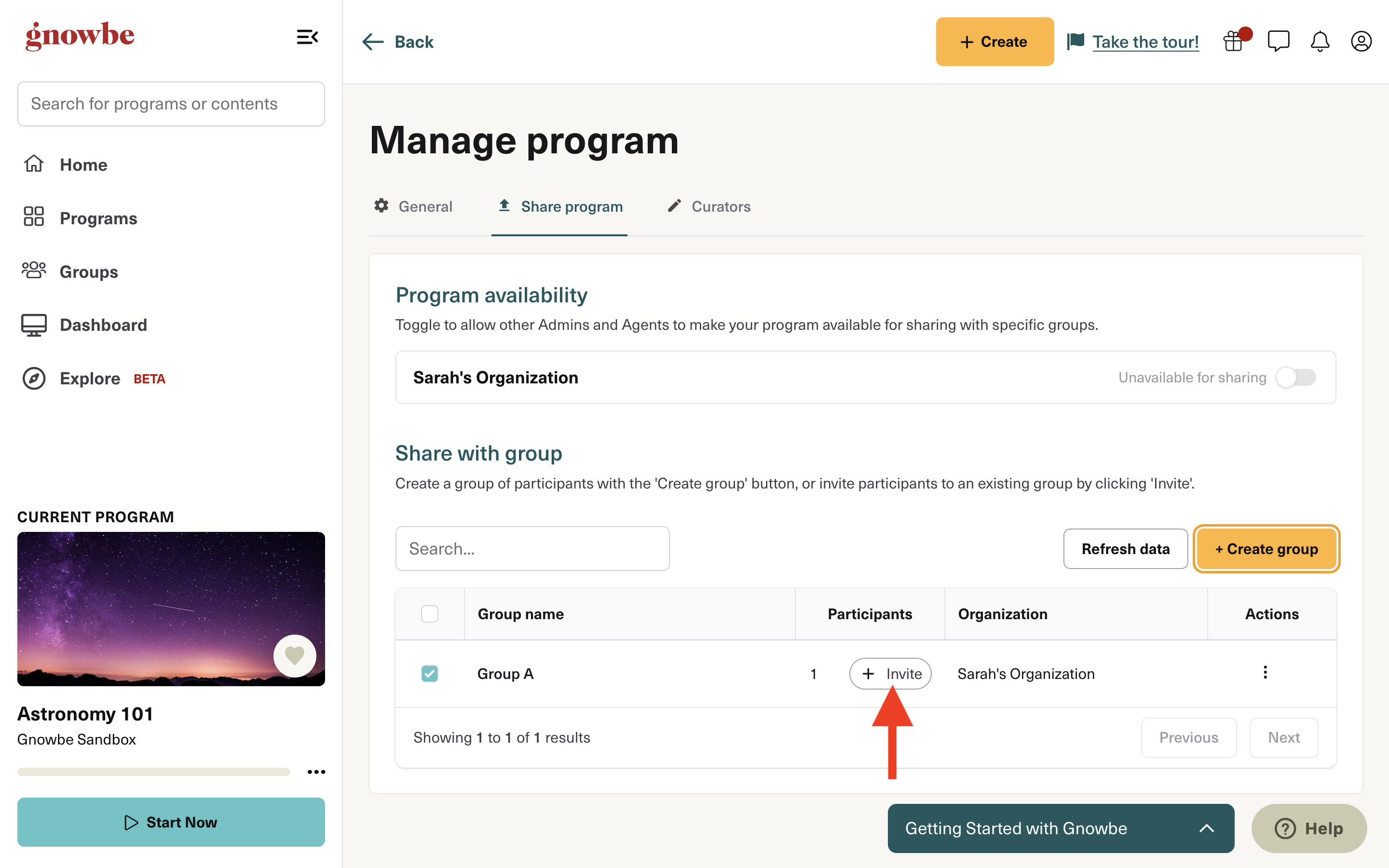Toggle Sarah's Organization sharing availability switch
1389x868 pixels.
tap(1295, 377)
